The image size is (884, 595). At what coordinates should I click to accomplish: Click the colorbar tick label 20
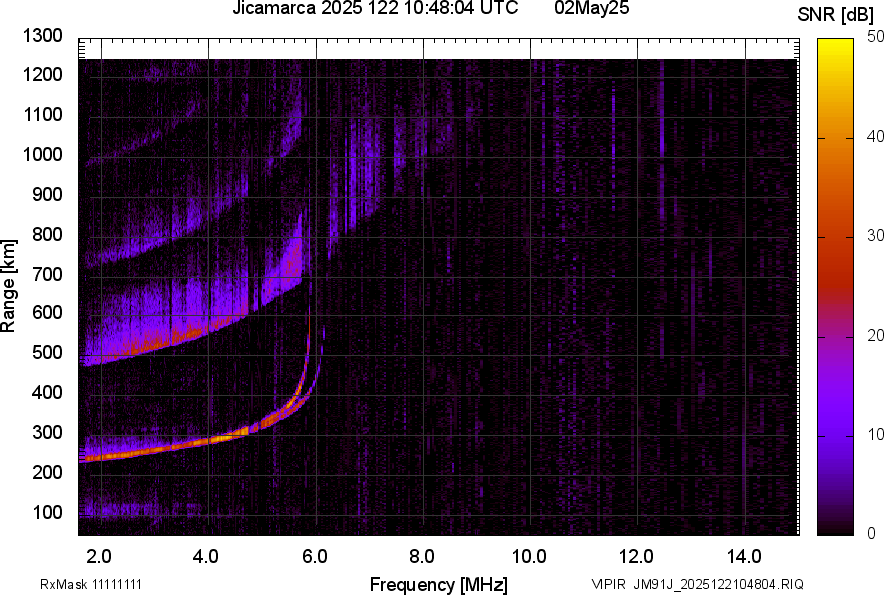[876, 335]
